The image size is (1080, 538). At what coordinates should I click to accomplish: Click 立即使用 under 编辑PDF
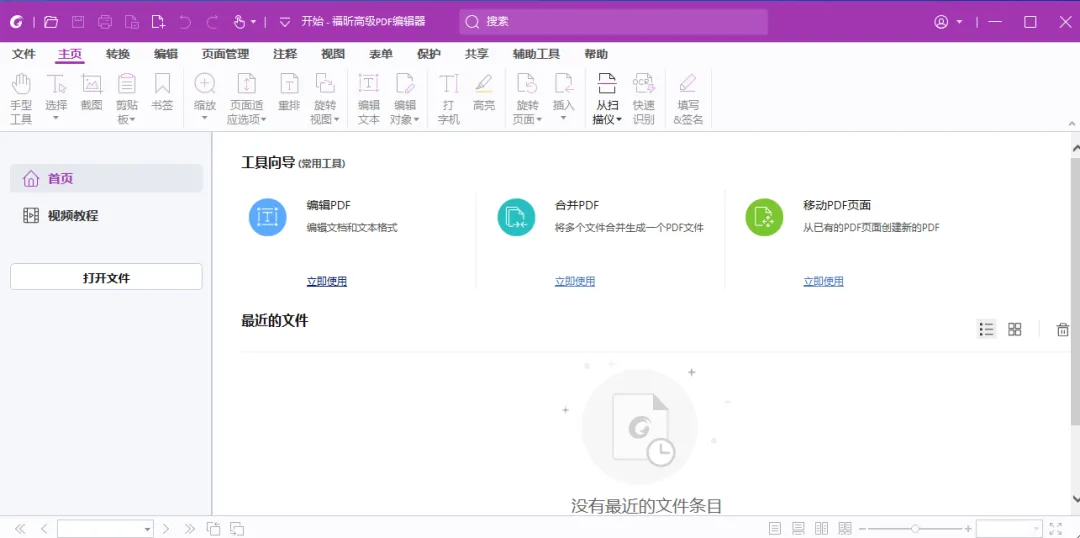click(x=326, y=281)
